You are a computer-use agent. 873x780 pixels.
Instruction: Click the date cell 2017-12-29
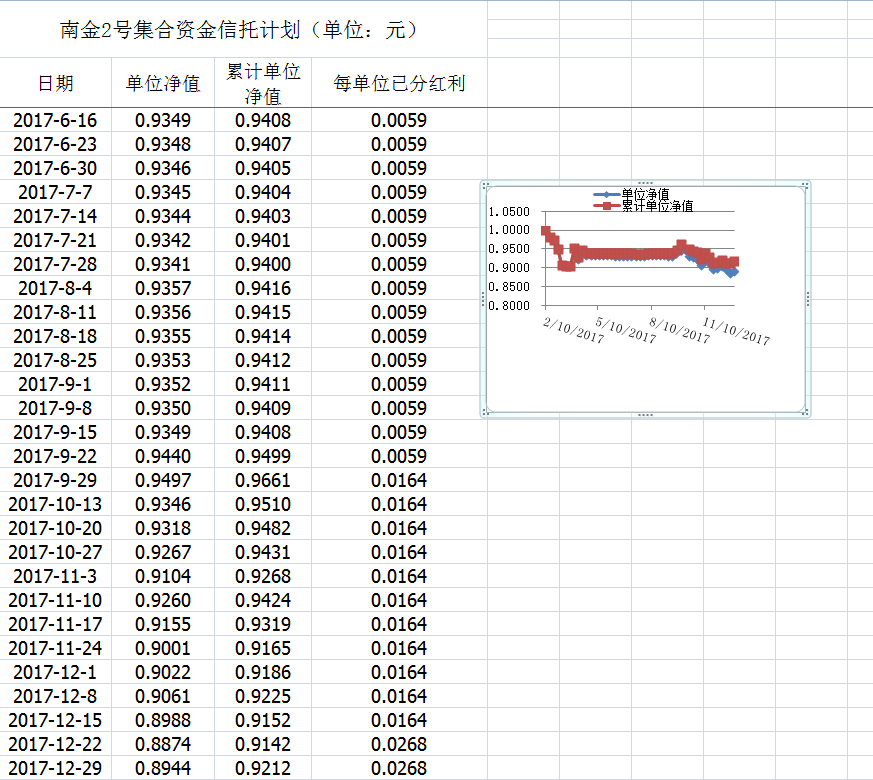(x=55, y=769)
